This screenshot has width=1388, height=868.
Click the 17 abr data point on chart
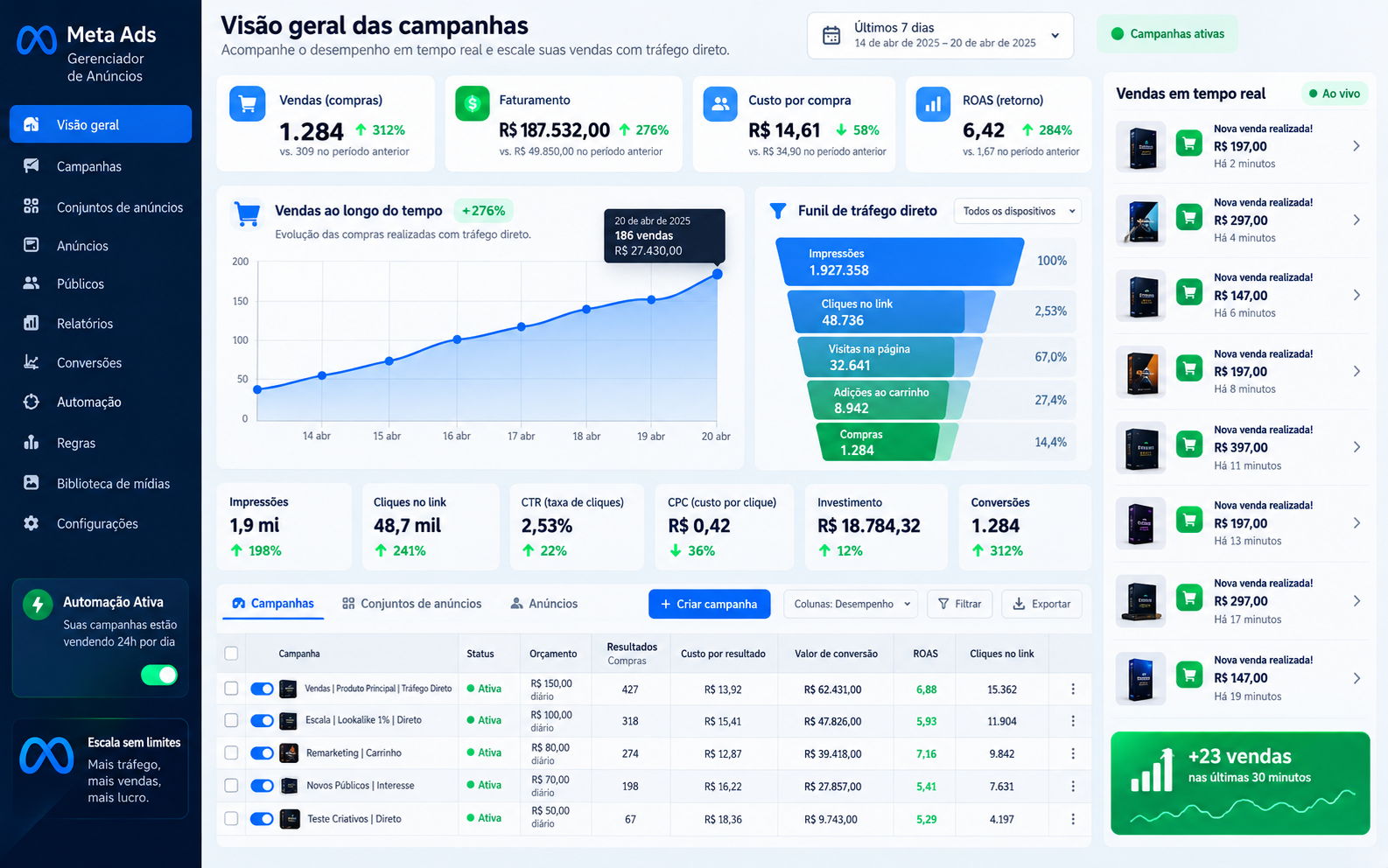pos(522,326)
